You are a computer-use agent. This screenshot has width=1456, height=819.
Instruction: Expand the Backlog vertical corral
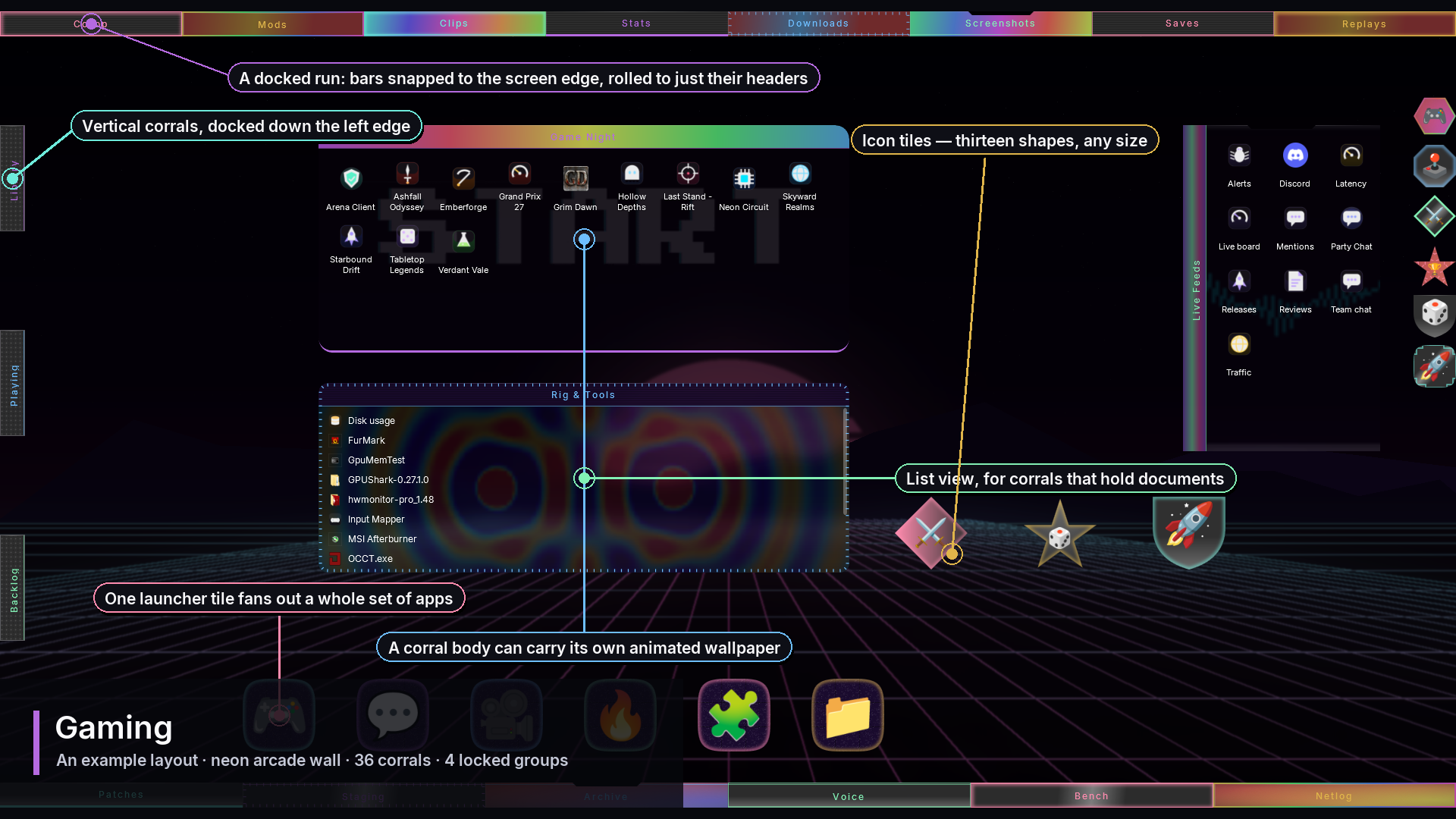pyautogui.click(x=13, y=588)
